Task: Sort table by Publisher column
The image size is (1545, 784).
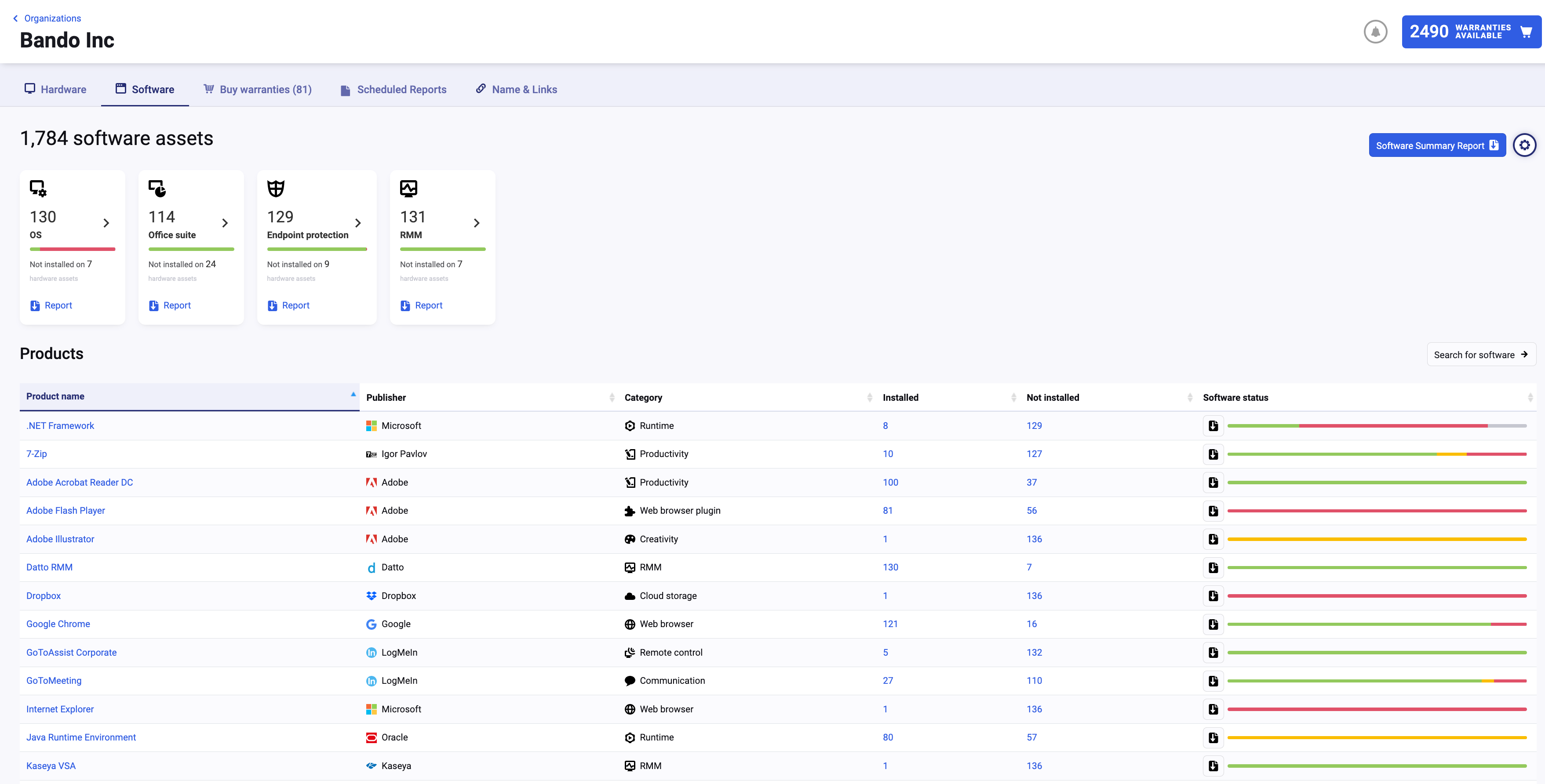Action: click(x=489, y=397)
